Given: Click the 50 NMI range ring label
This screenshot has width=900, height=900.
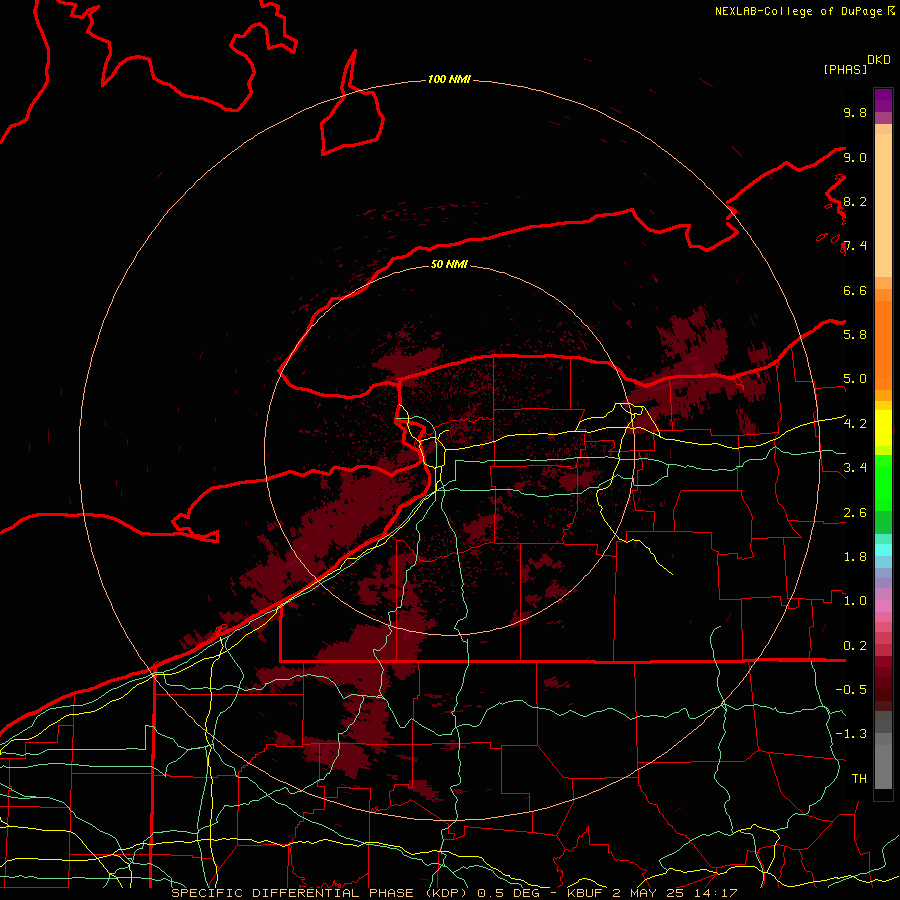Looking at the screenshot, I should pos(449,264).
